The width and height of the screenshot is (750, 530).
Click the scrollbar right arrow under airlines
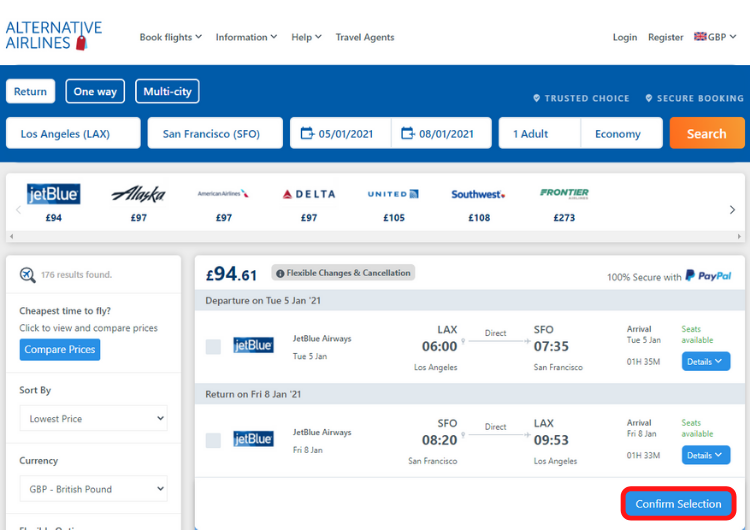pos(739,236)
